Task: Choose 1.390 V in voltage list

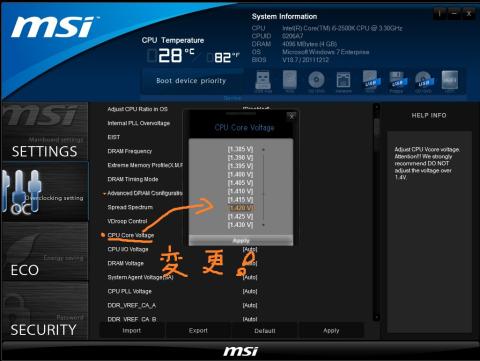Action: (240, 157)
